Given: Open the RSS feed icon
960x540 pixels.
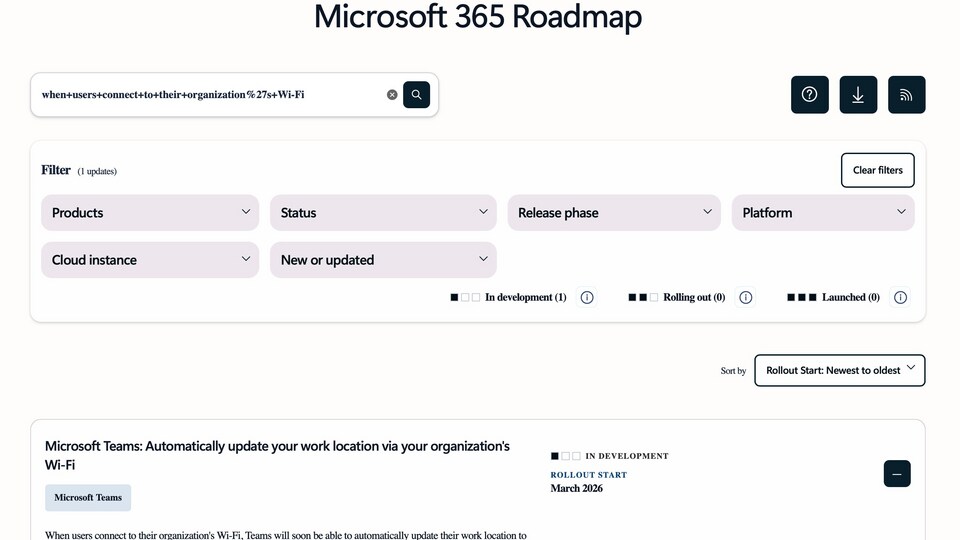Looking at the screenshot, I should point(906,94).
